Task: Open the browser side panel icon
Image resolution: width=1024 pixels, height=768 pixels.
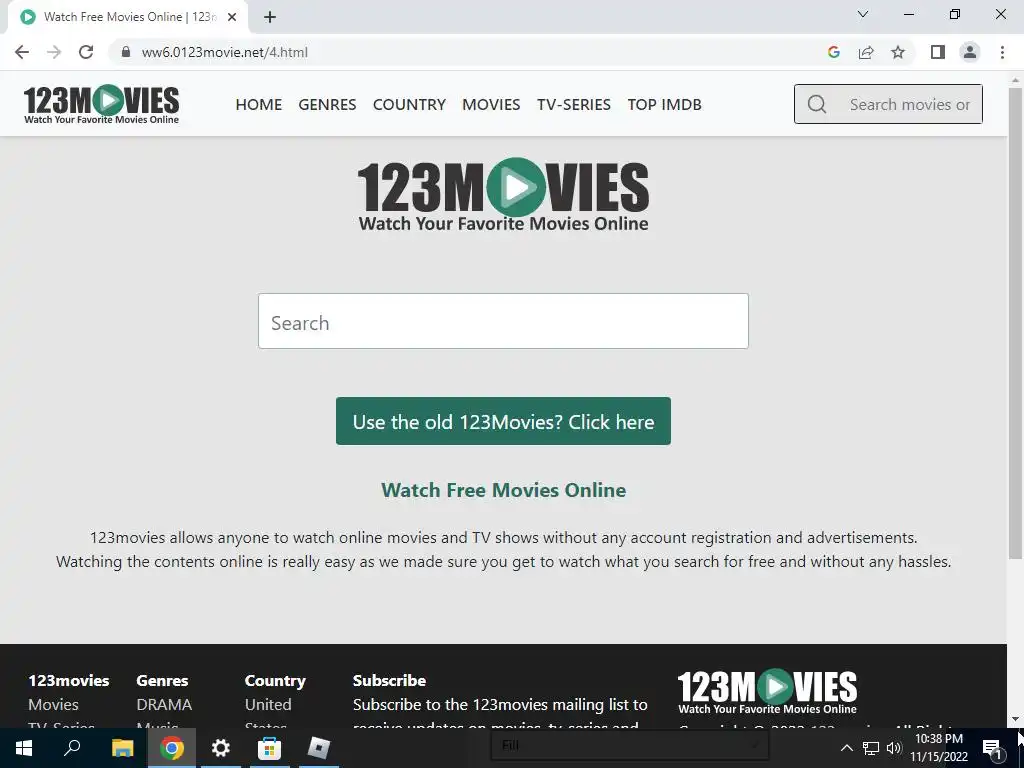Action: tap(938, 52)
